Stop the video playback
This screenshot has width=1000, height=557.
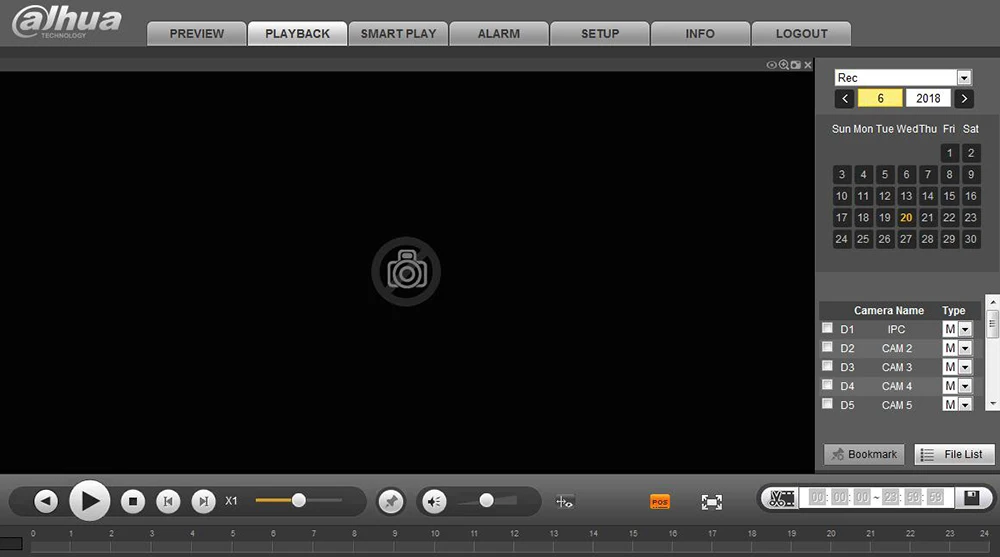pyautogui.click(x=133, y=501)
